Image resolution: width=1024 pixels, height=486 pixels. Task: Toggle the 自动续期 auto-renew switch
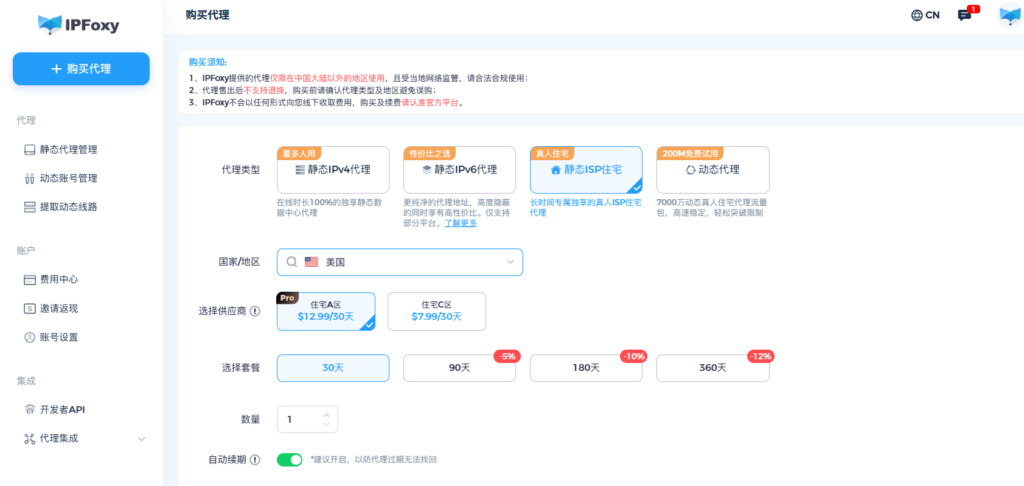tap(289, 460)
